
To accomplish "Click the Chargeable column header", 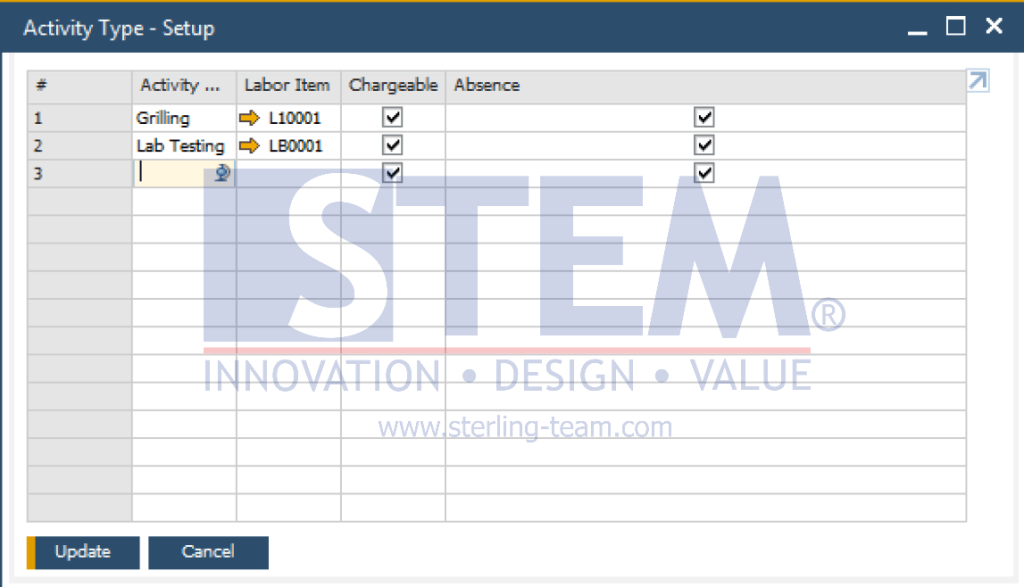I will click(x=392, y=85).
